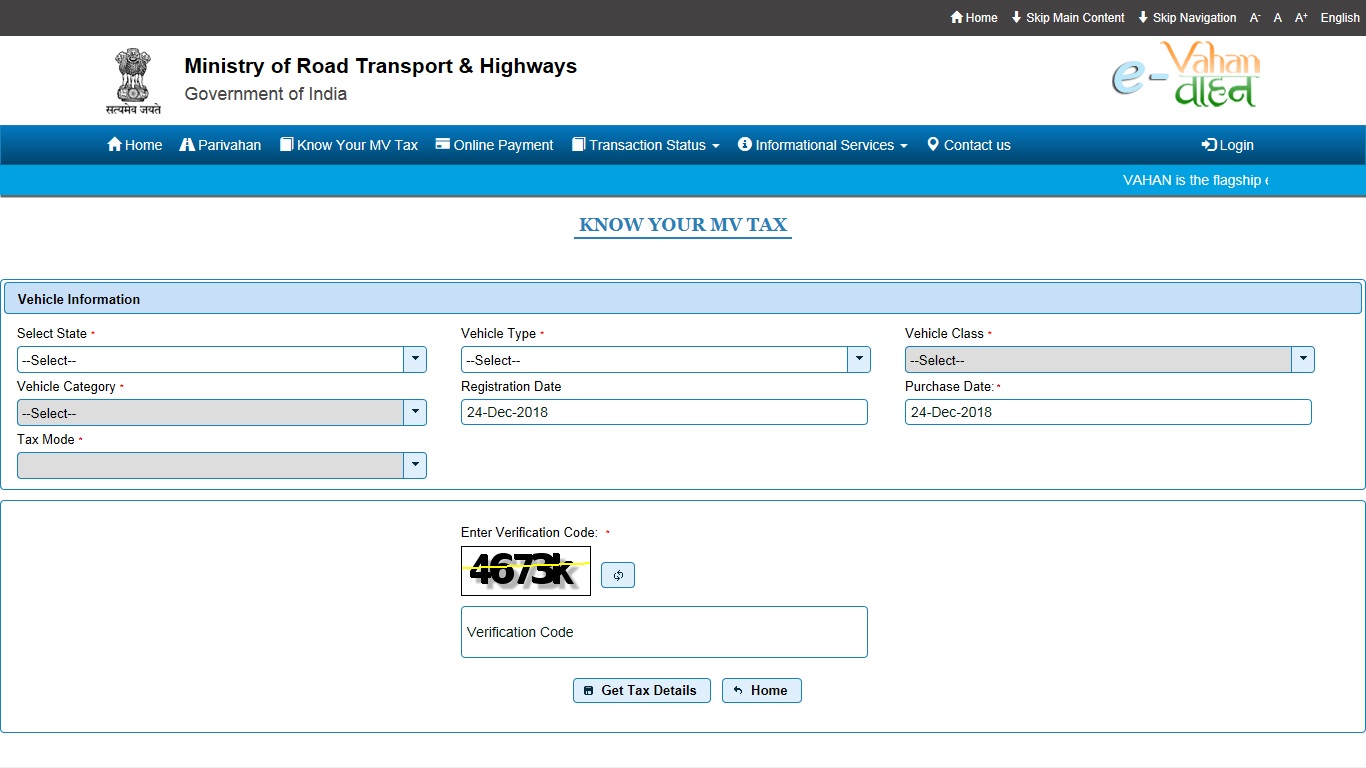The width and height of the screenshot is (1366, 768).
Task: Go to Online Payment in navbar
Action: point(494,145)
